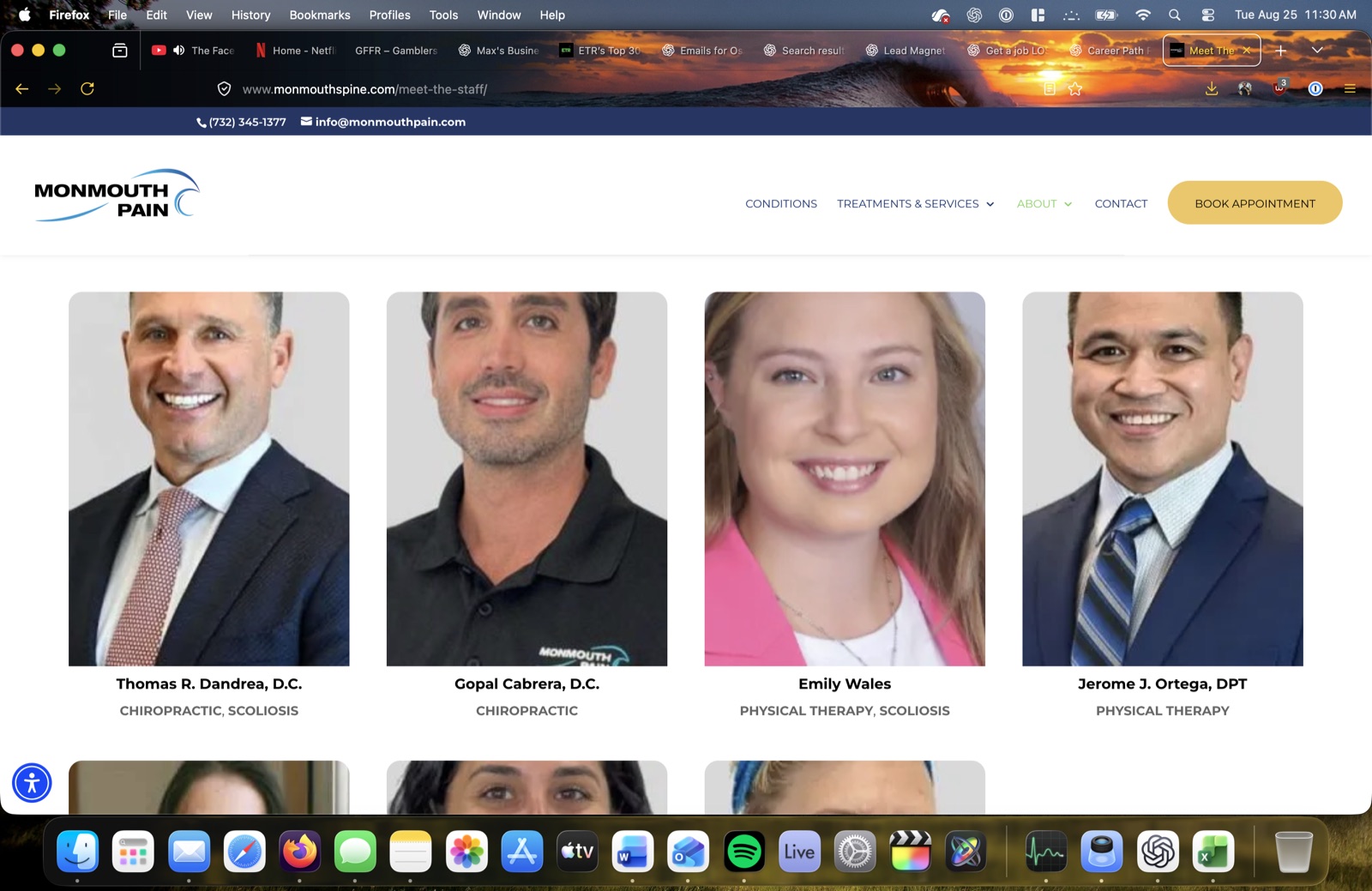Click the tracking protection shield icon
Screen dimensions: 1372x891
(224, 89)
